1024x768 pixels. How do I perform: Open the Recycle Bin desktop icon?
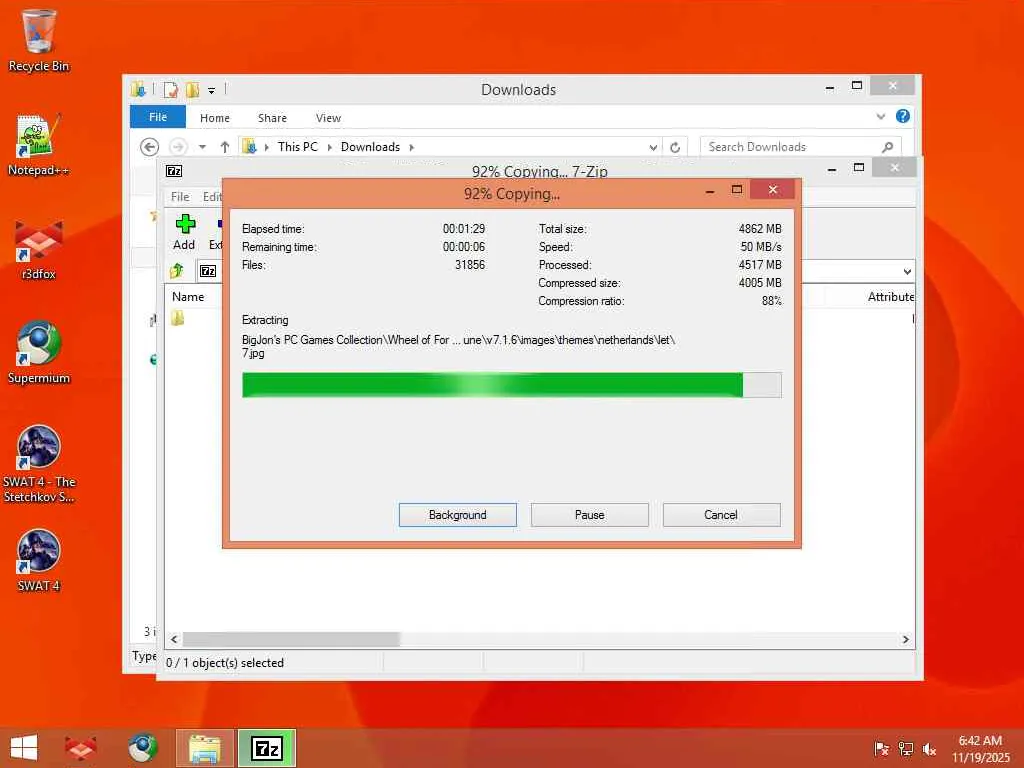coord(39,40)
